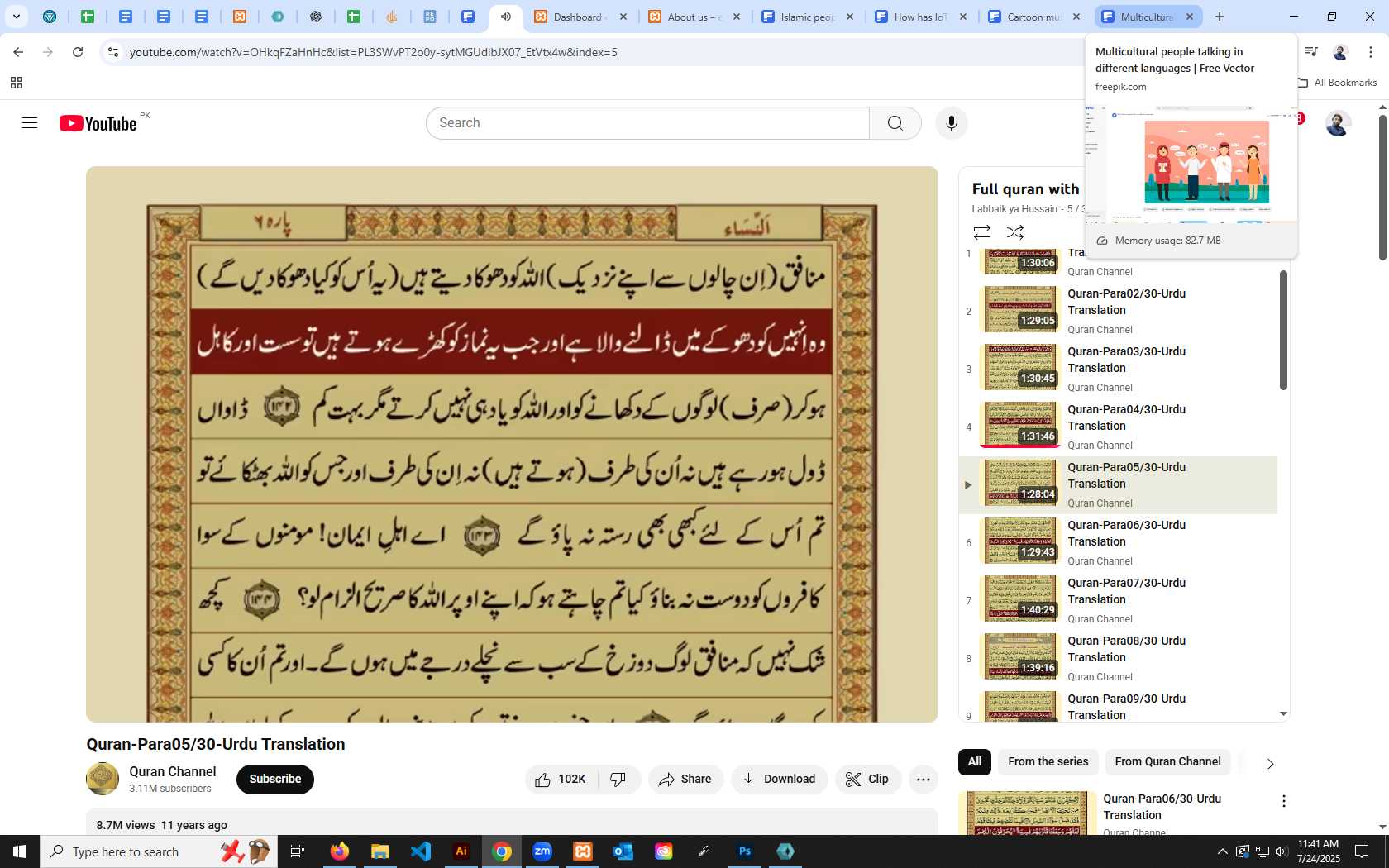The width and height of the screenshot is (1389, 868).
Task: Play Quran-Para06/30-Urdu Translation in playlist
Action: point(1118,543)
